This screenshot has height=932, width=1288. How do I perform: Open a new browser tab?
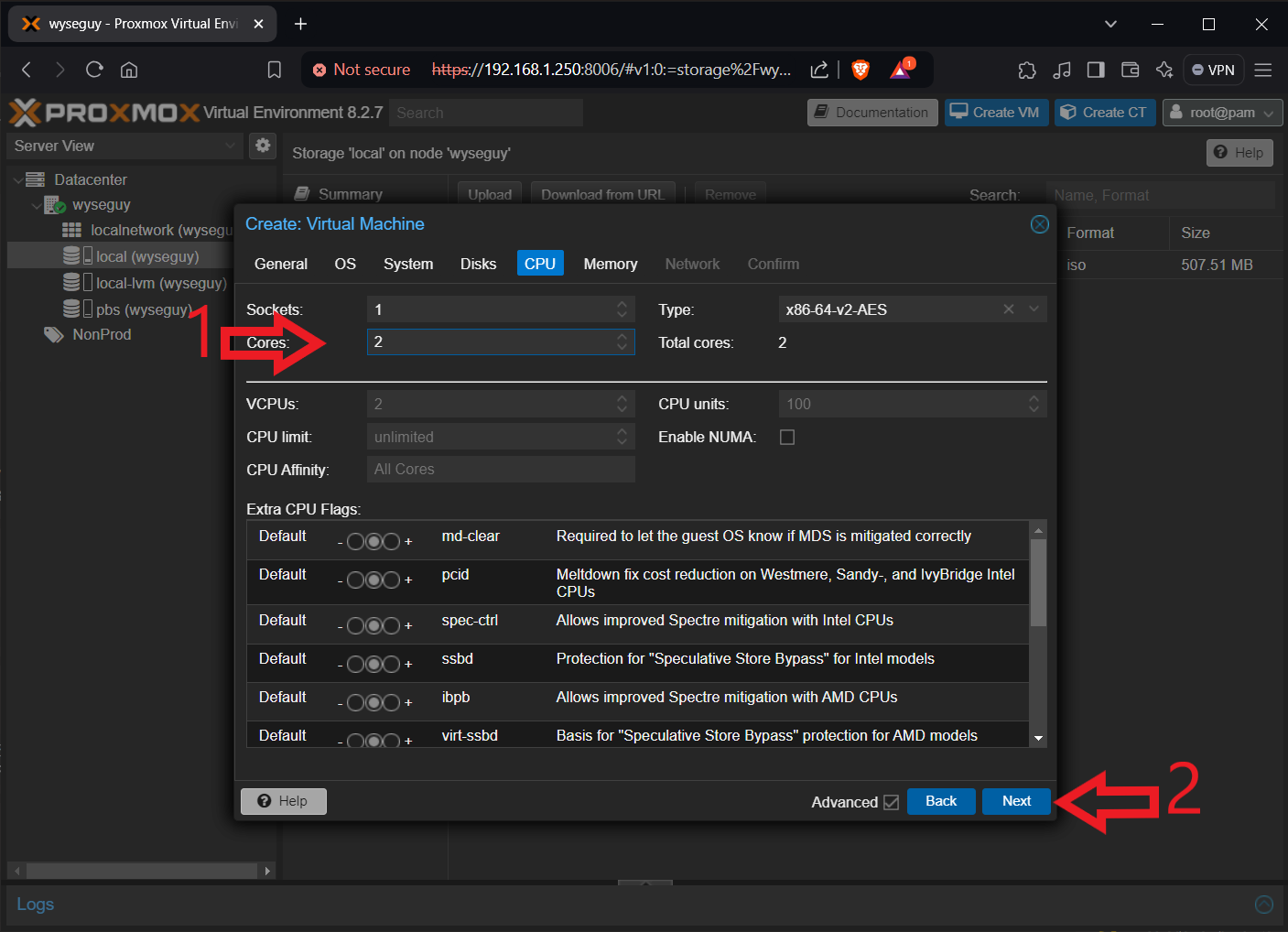tap(300, 24)
